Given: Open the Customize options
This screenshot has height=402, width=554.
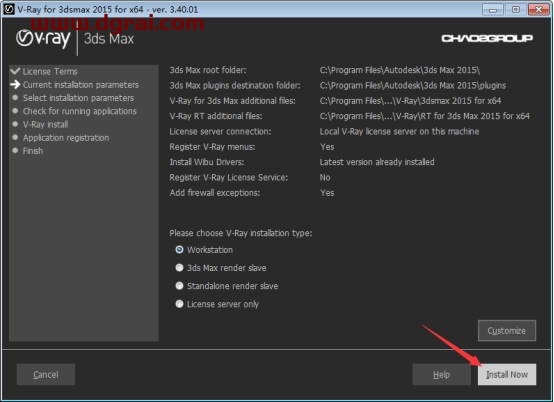Looking at the screenshot, I should (x=507, y=331).
